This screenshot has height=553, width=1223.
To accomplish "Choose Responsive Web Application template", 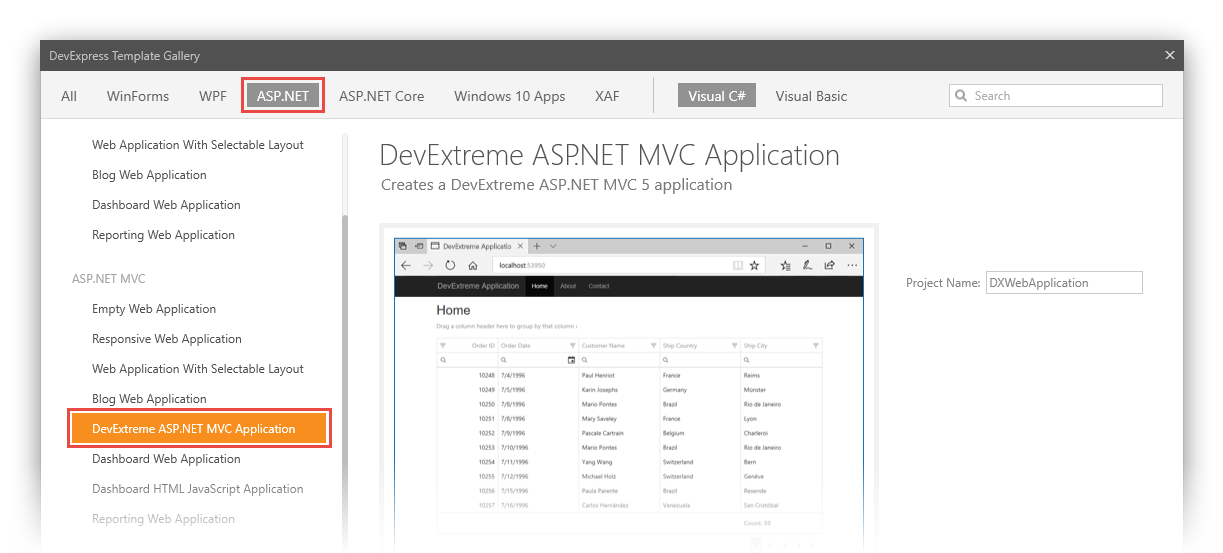I will [x=167, y=339].
